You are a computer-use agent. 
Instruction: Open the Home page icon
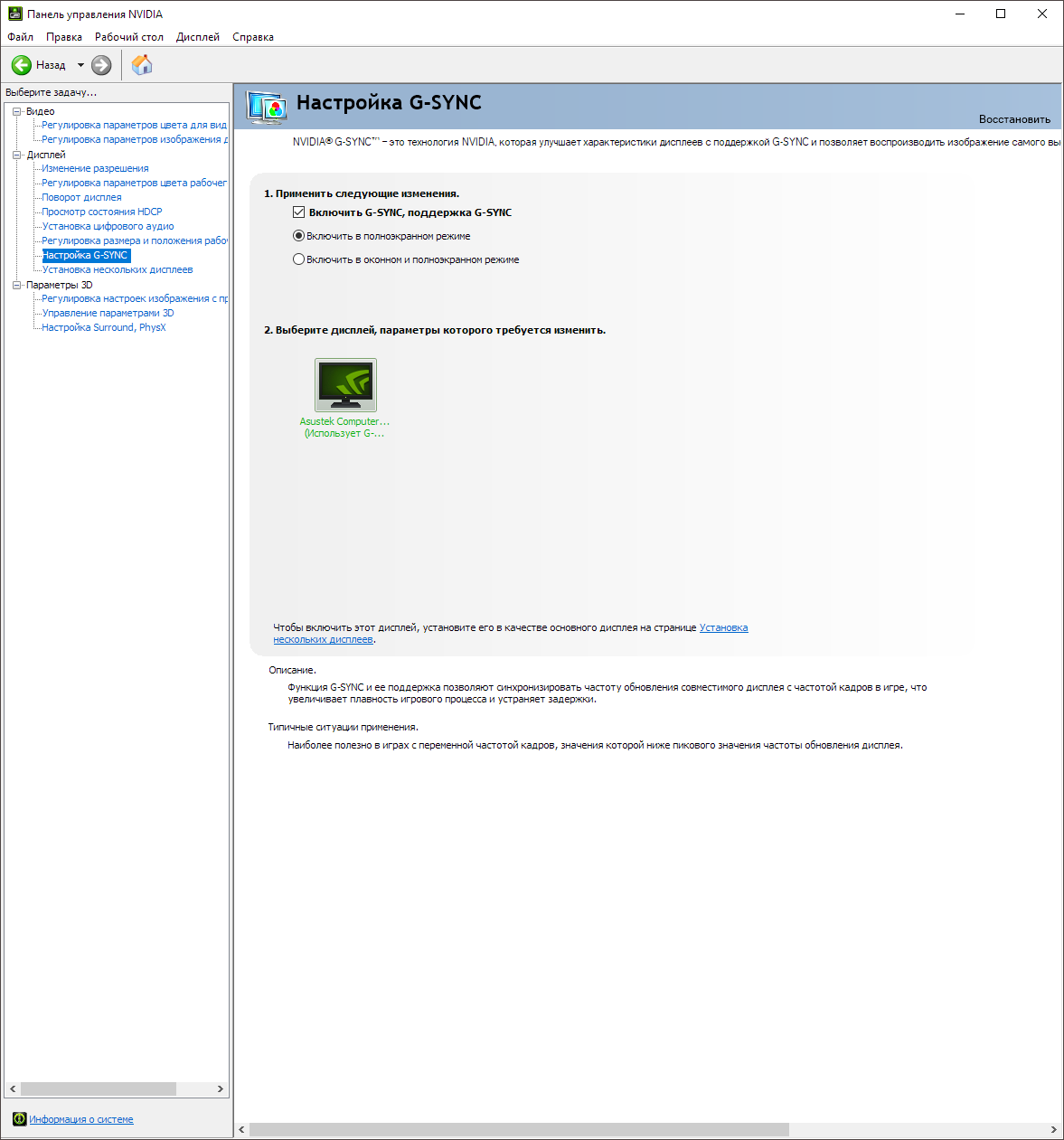142,65
